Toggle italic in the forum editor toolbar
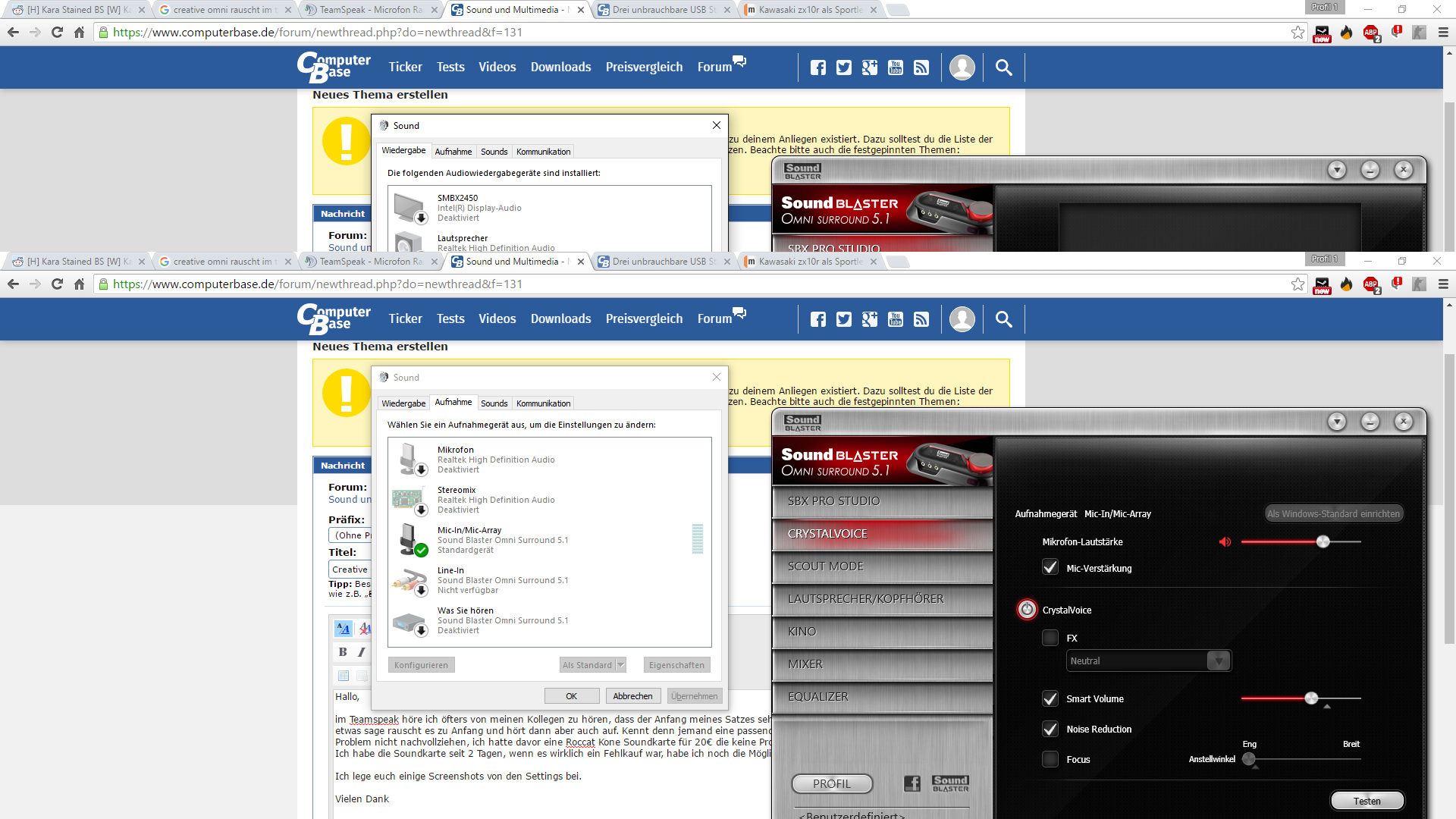1456x819 pixels. [x=362, y=652]
